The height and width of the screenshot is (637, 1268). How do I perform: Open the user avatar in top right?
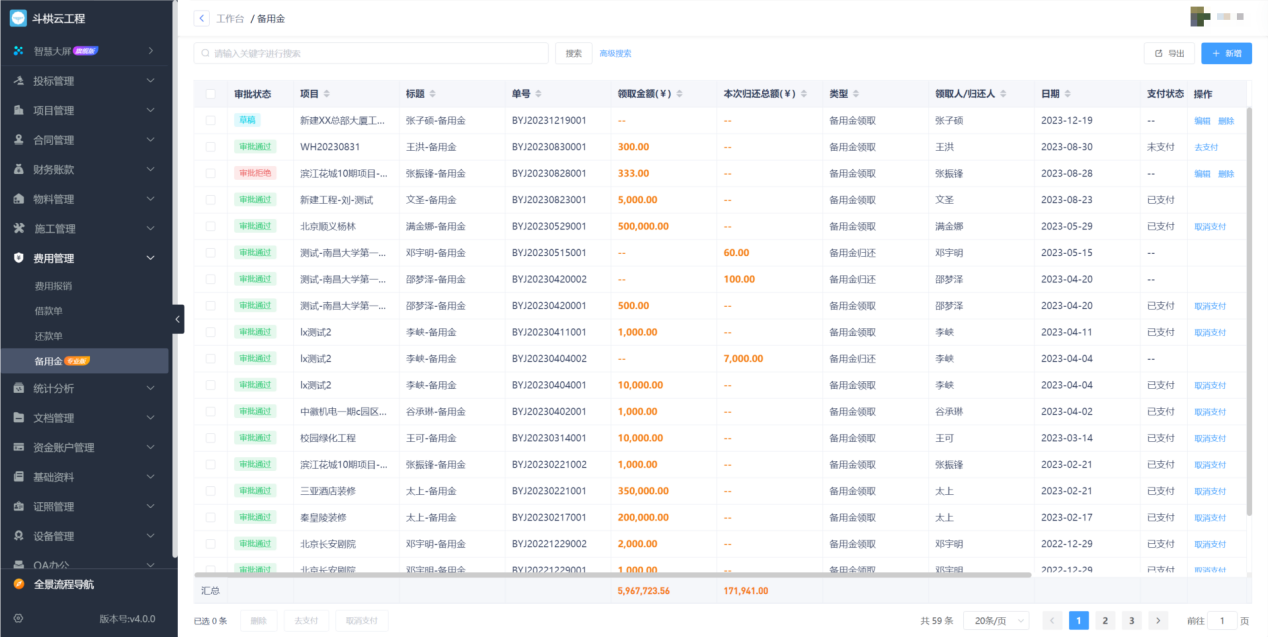1201,17
